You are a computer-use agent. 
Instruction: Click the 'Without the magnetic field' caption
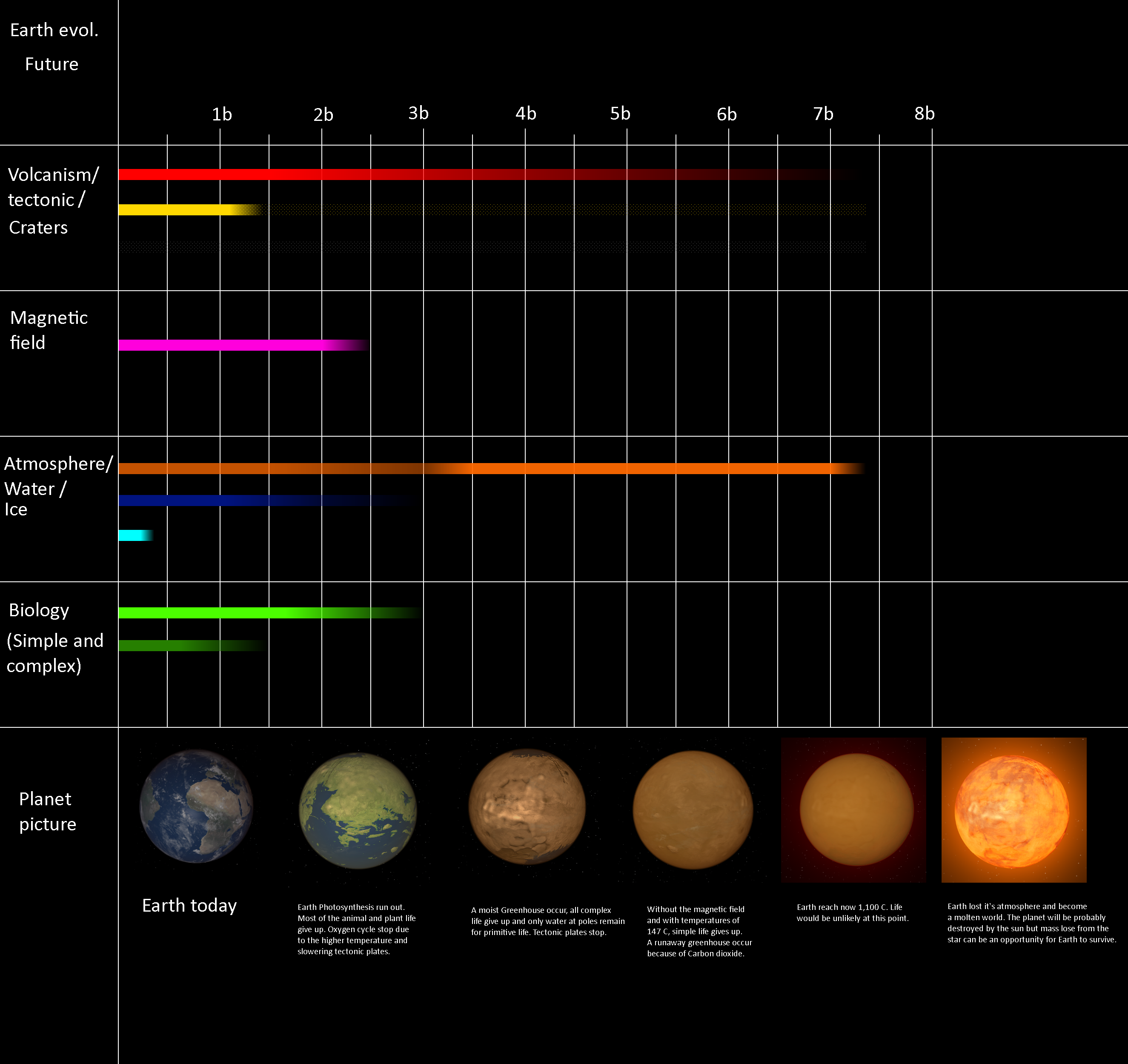point(700,932)
